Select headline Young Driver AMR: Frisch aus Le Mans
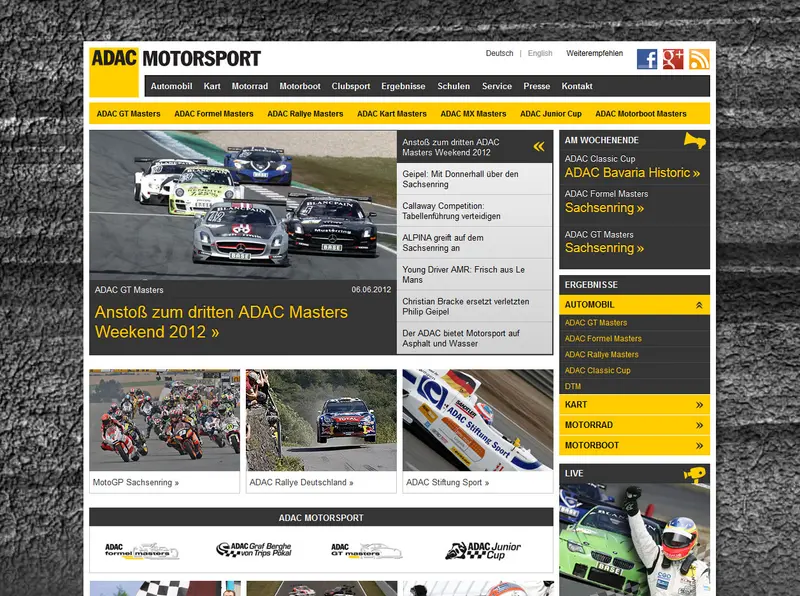 click(474, 275)
